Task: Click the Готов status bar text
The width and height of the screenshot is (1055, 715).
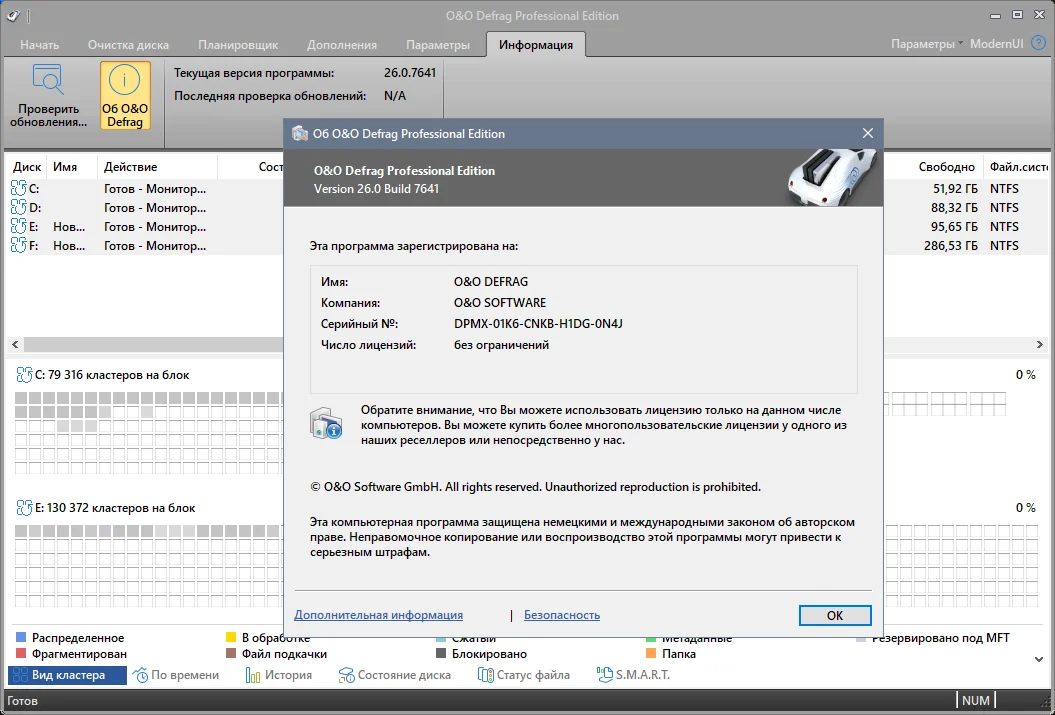Action: [22, 701]
